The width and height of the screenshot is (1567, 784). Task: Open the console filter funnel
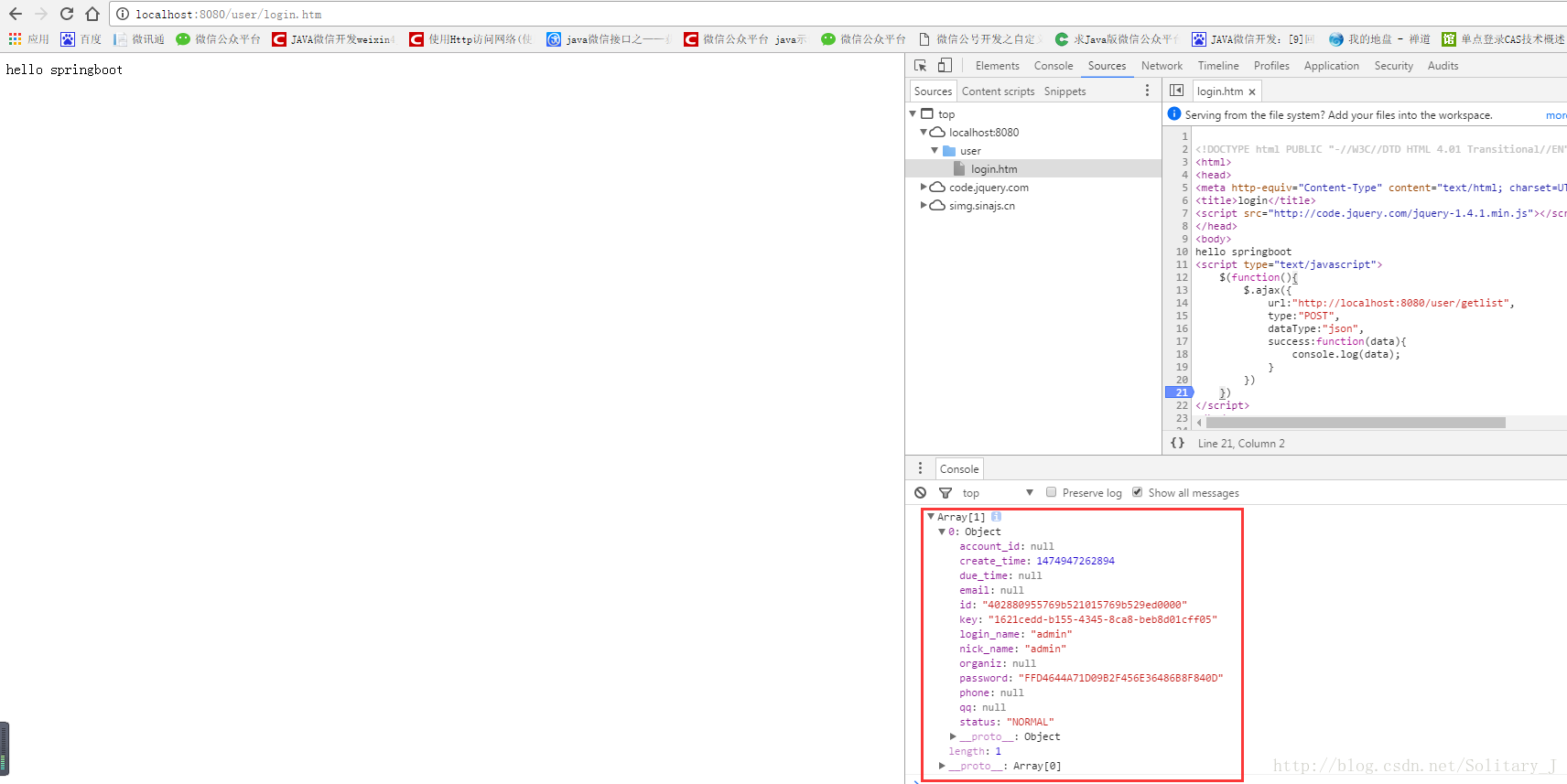946,492
